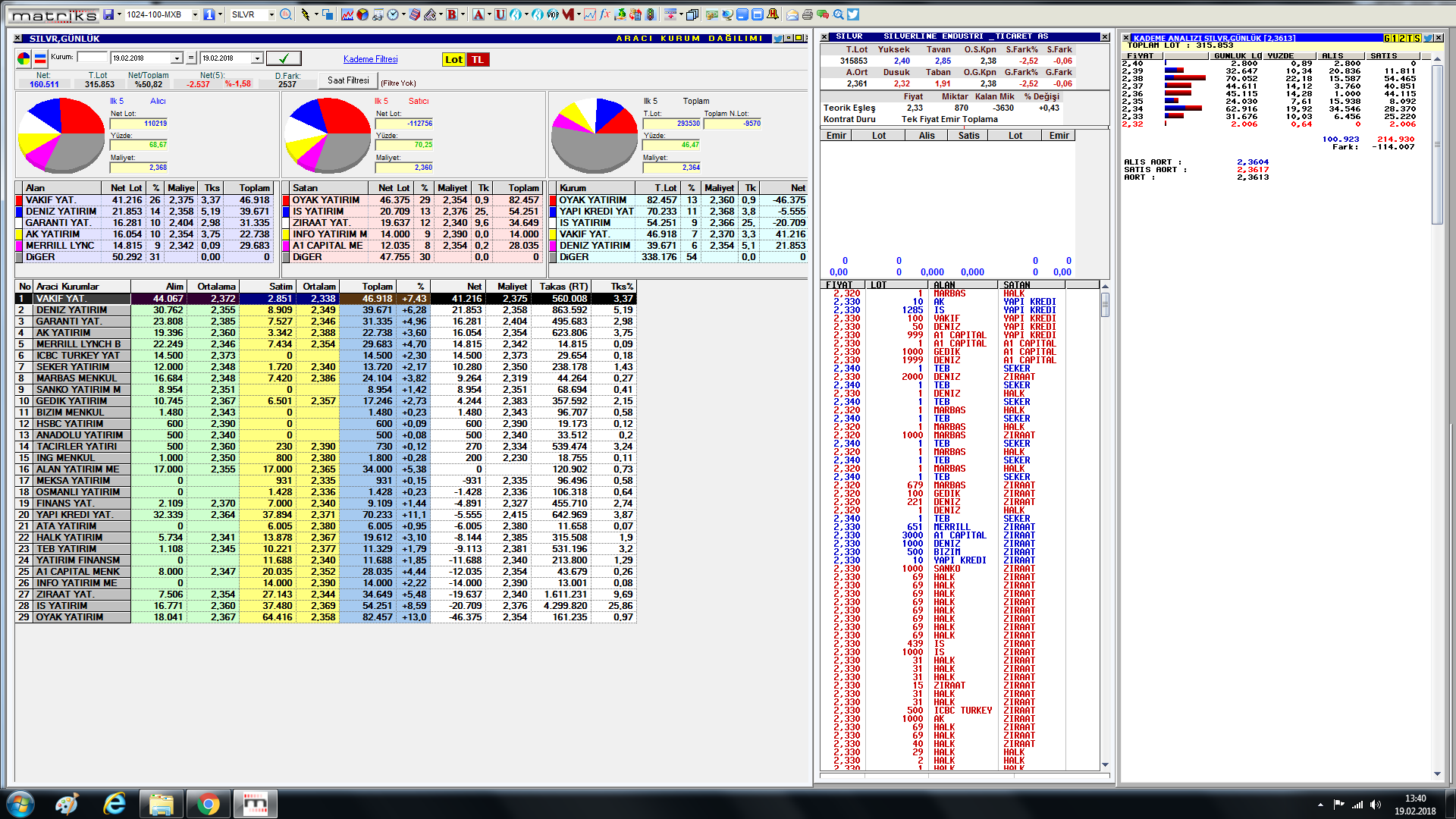Click the blue floppy save icon

pos(108,14)
